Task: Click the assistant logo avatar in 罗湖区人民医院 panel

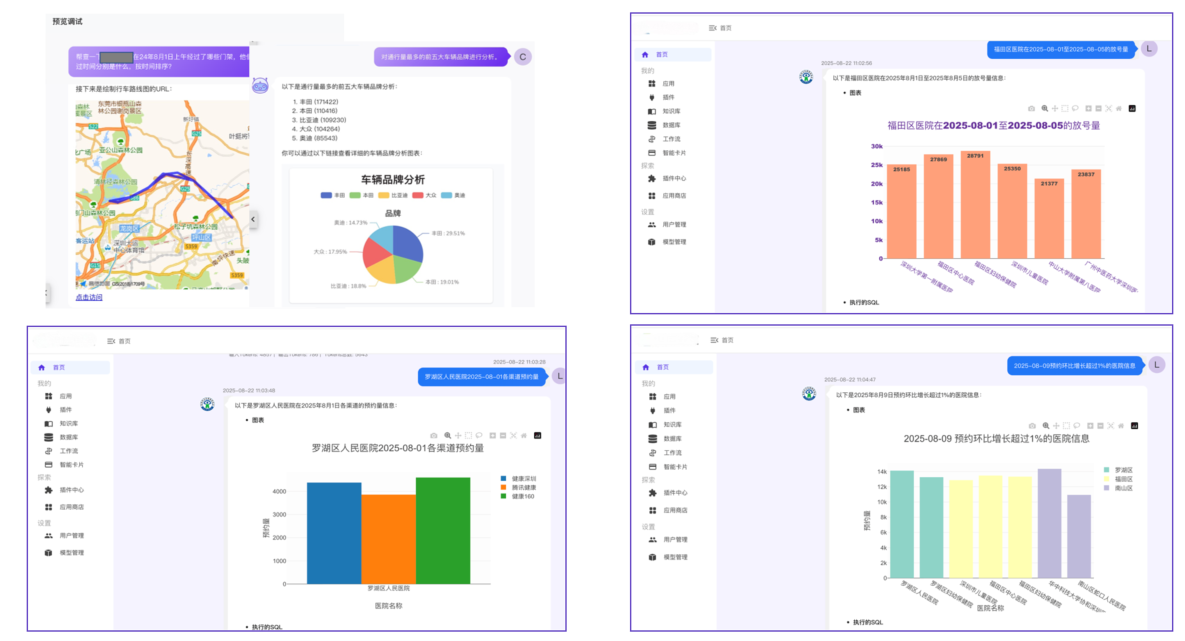Action: tap(207, 404)
